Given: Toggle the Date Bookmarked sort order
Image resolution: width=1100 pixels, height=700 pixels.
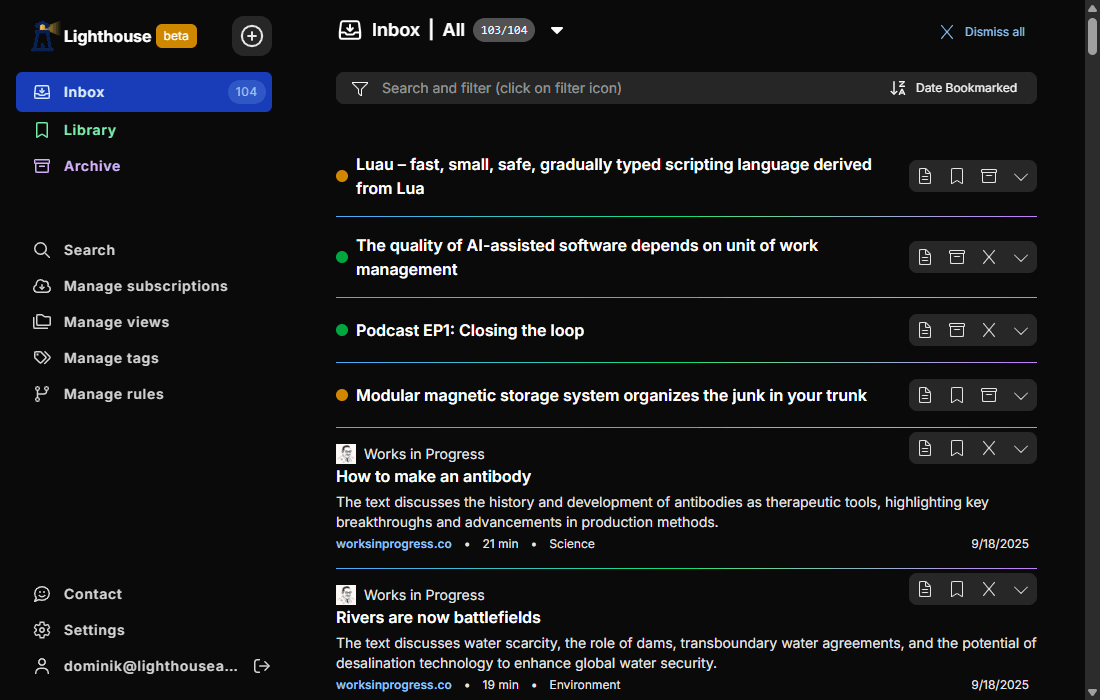Looking at the screenshot, I should 954,88.
